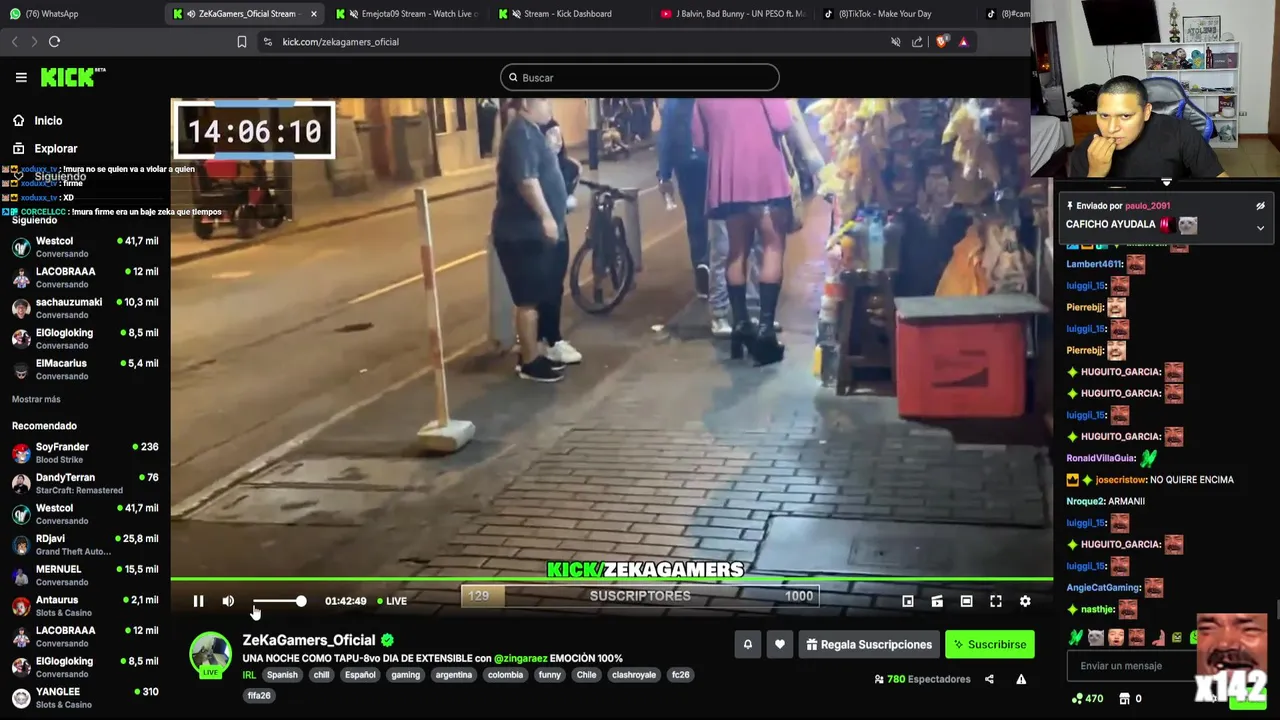Report stream with warning triangle icon
1280x720 pixels.
(x=1021, y=679)
